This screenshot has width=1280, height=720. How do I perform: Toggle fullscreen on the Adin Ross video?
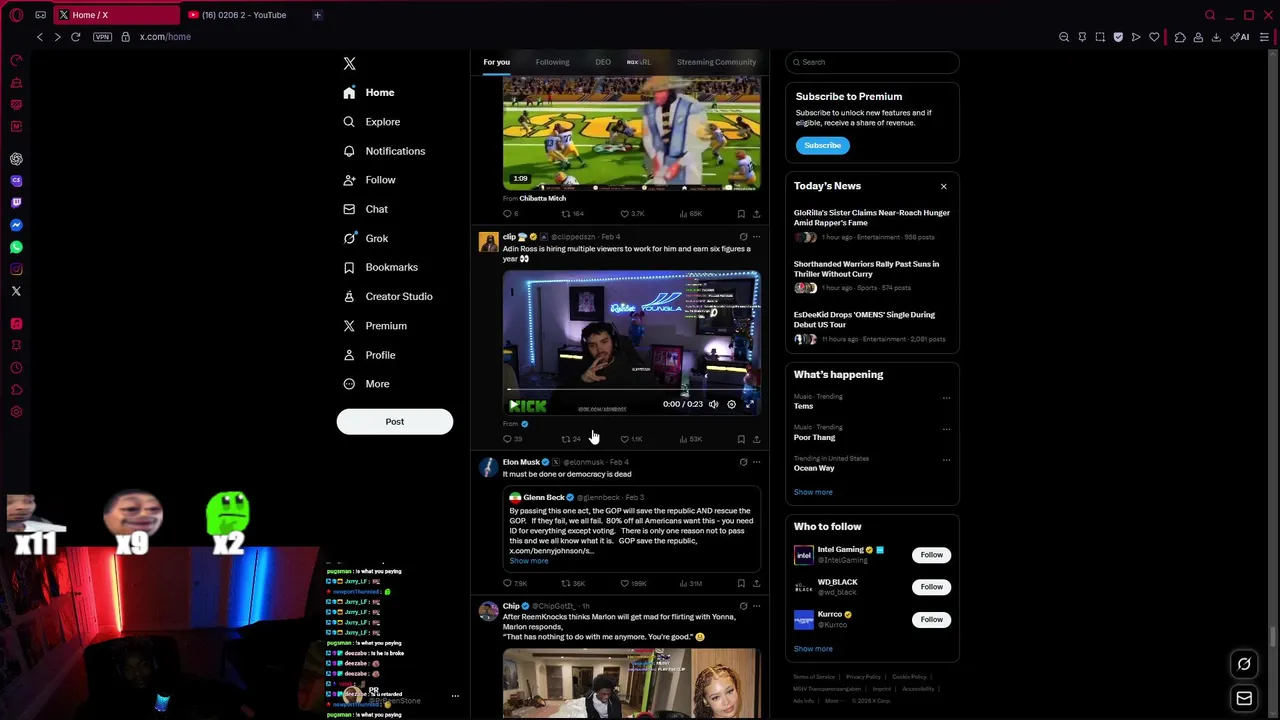(749, 404)
